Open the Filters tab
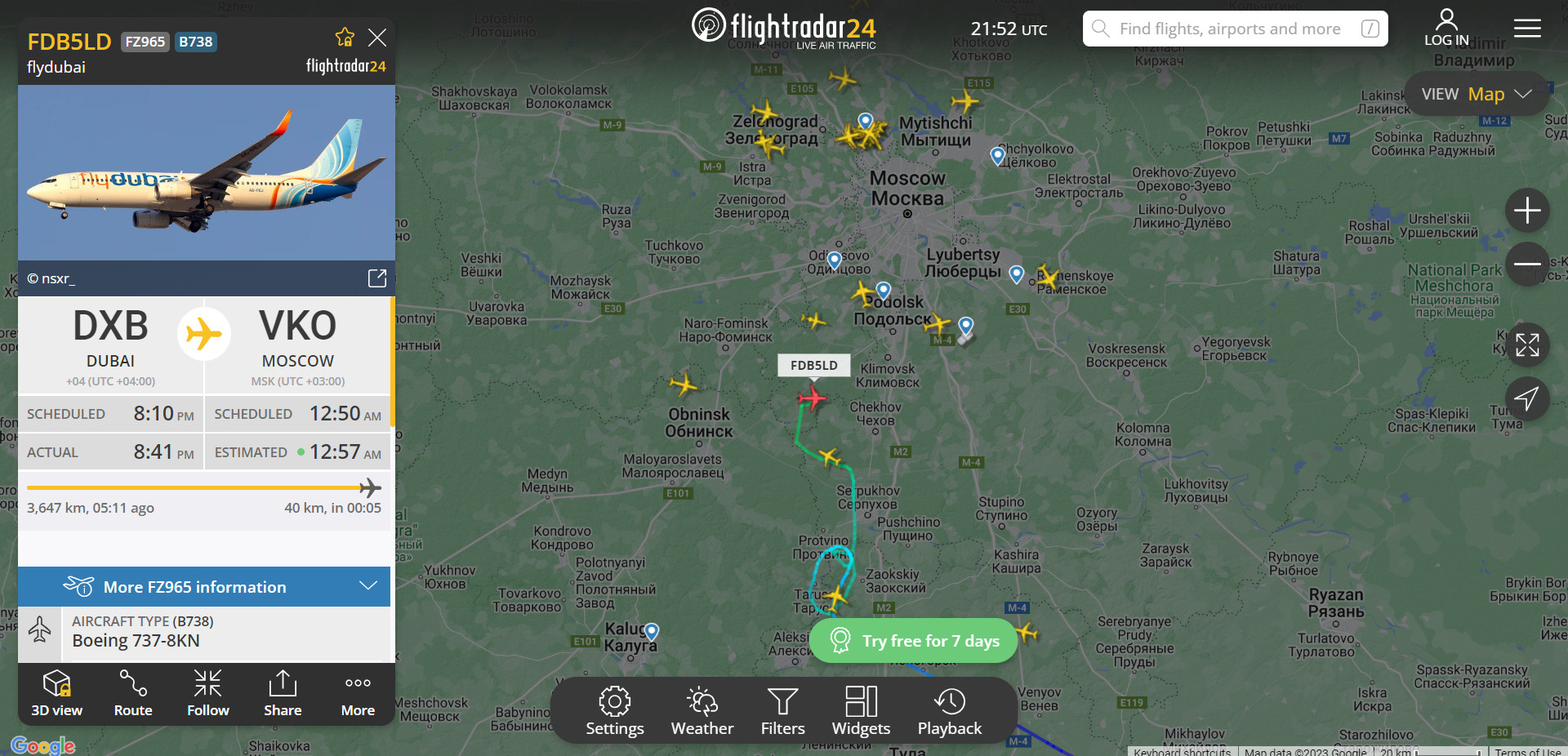This screenshot has width=1568, height=756. point(782,711)
